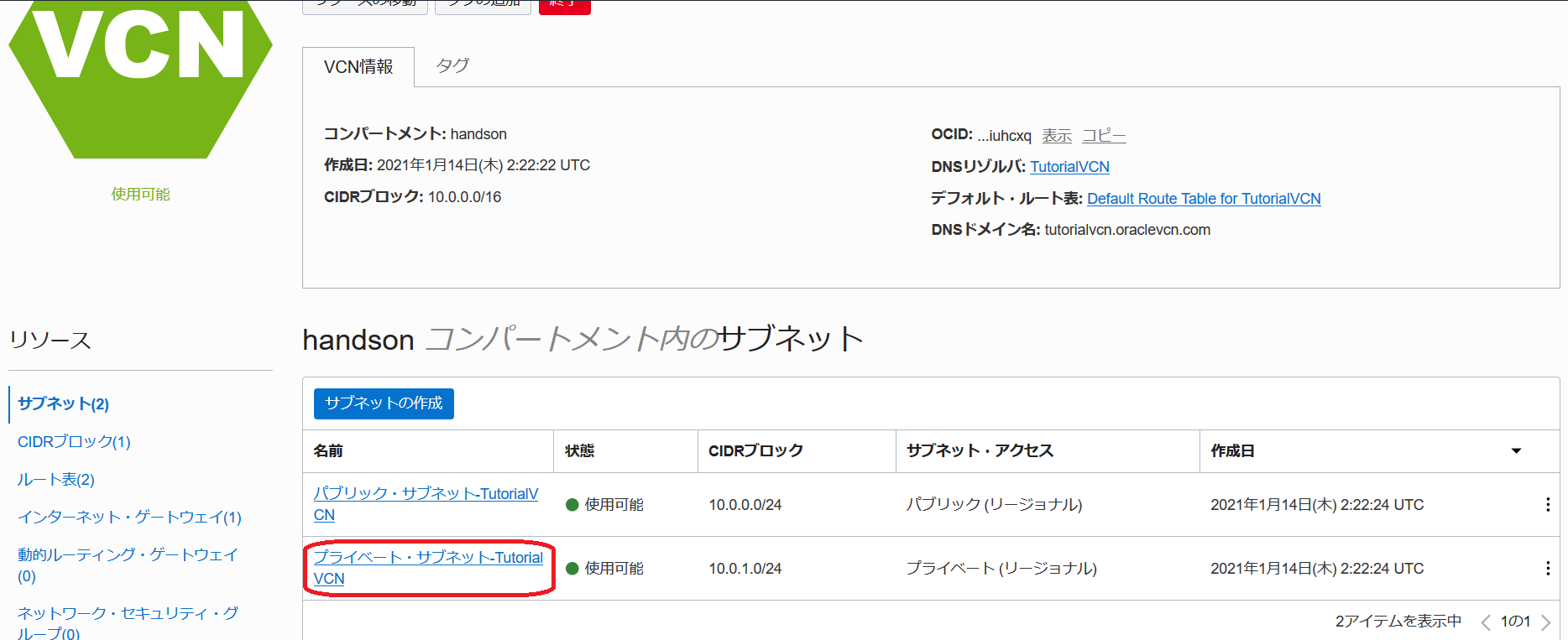Viewport: 1568px width, 640px height.
Task: Click the green VCN hexagon icon
Action: point(140,75)
